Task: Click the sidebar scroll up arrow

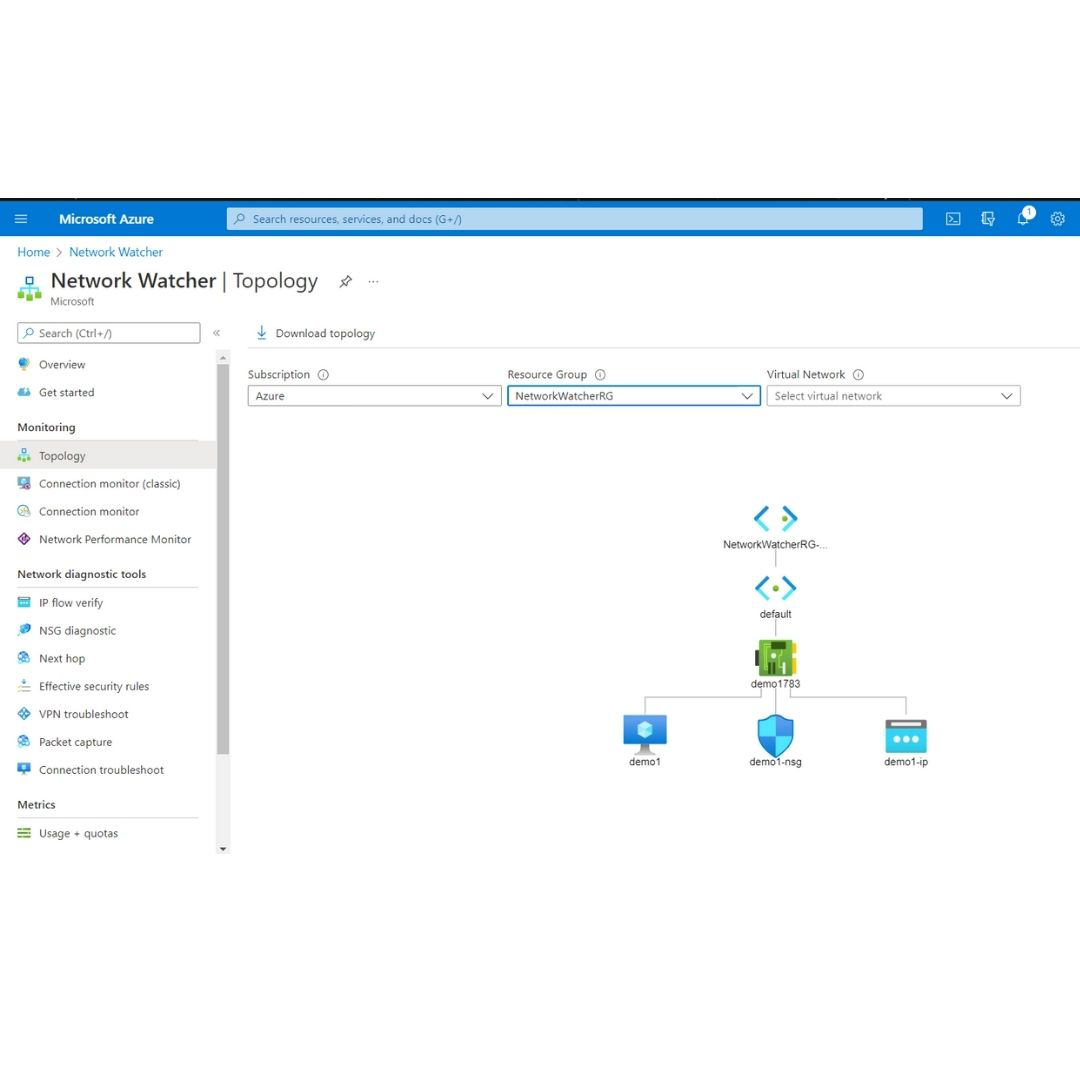Action: click(222, 358)
